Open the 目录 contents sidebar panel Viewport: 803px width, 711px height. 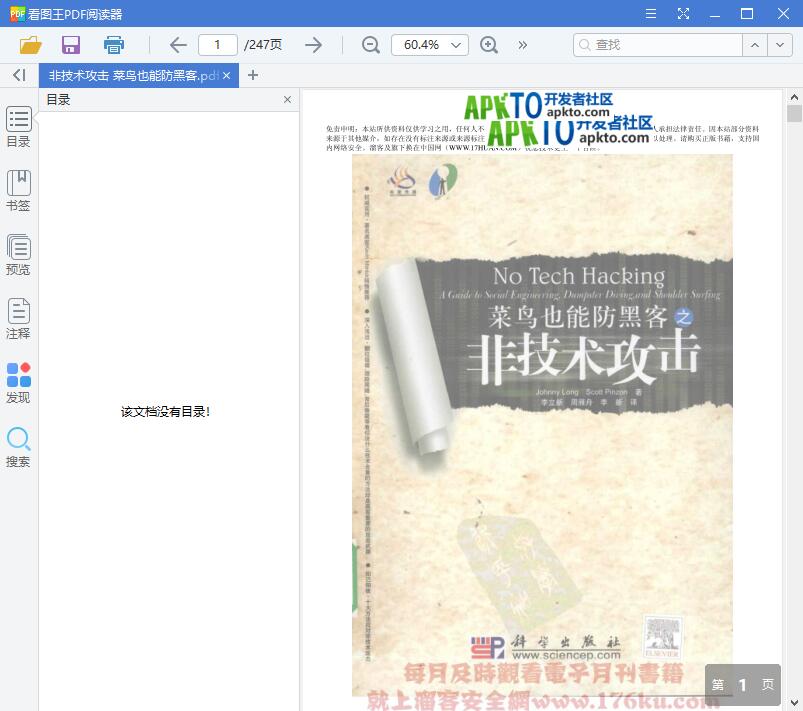point(18,127)
